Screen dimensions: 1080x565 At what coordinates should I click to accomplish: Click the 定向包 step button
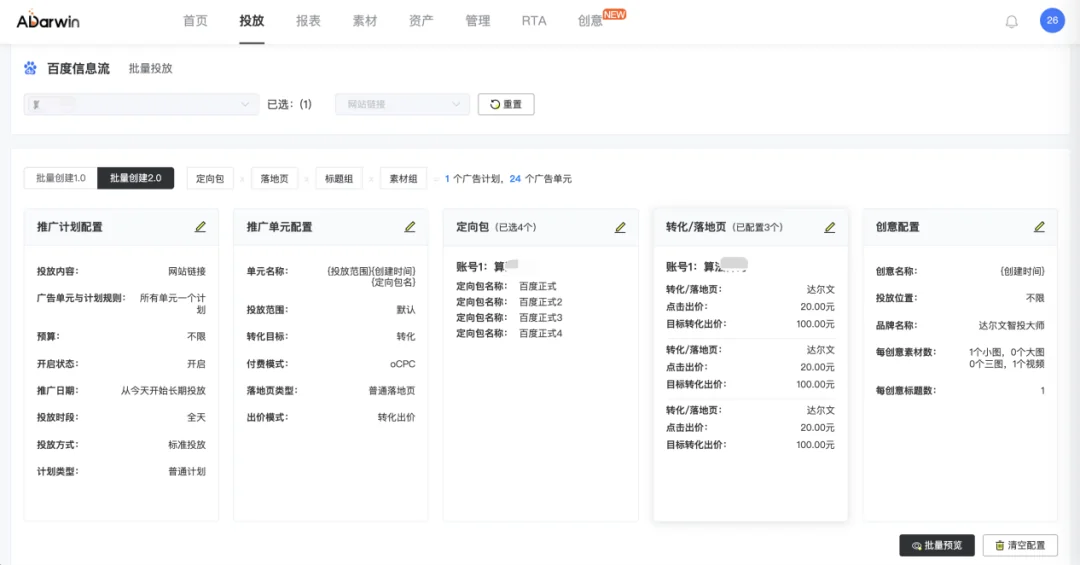click(209, 178)
